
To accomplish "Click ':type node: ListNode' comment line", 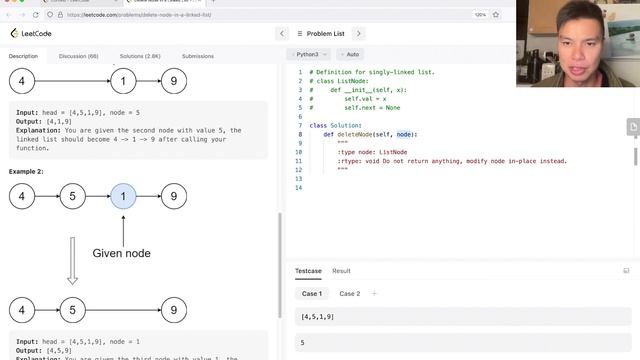I will click(x=372, y=152).
